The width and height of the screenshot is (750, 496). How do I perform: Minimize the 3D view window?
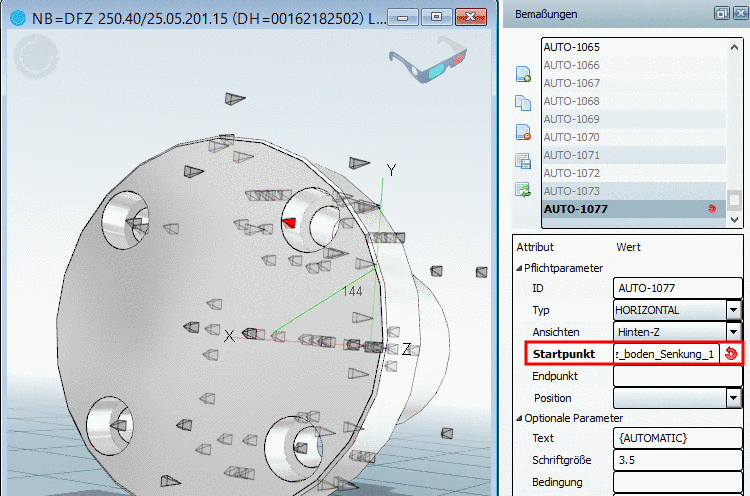402,18
